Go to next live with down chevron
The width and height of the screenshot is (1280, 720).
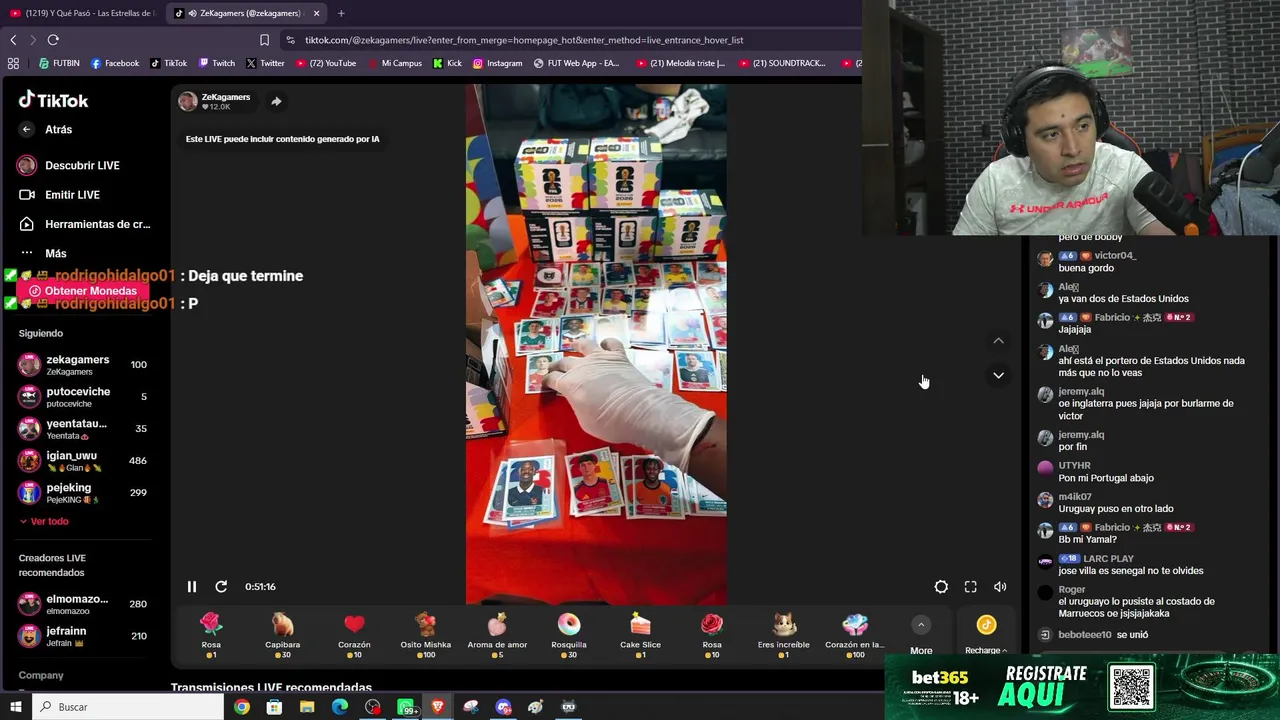[x=998, y=375]
